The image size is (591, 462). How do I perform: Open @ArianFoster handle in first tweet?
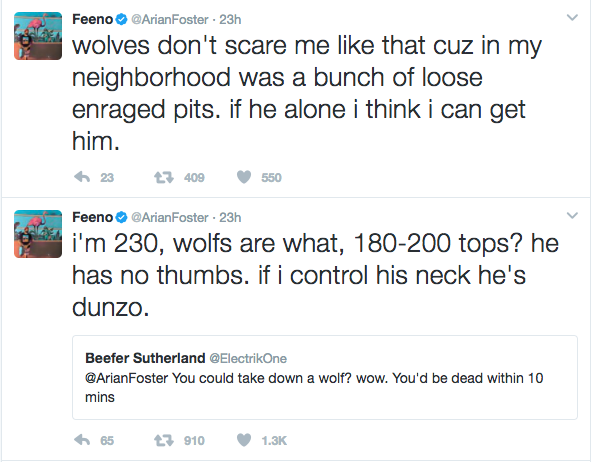(170, 20)
